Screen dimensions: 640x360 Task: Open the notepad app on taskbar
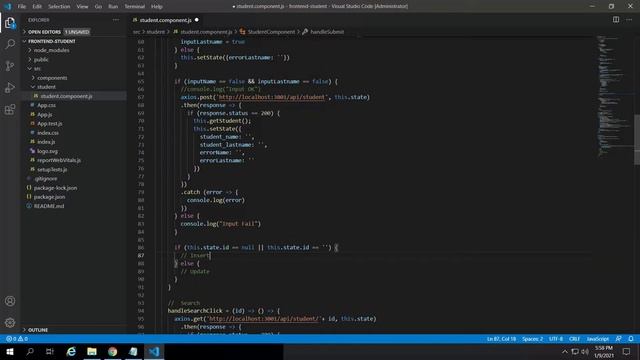point(133,351)
